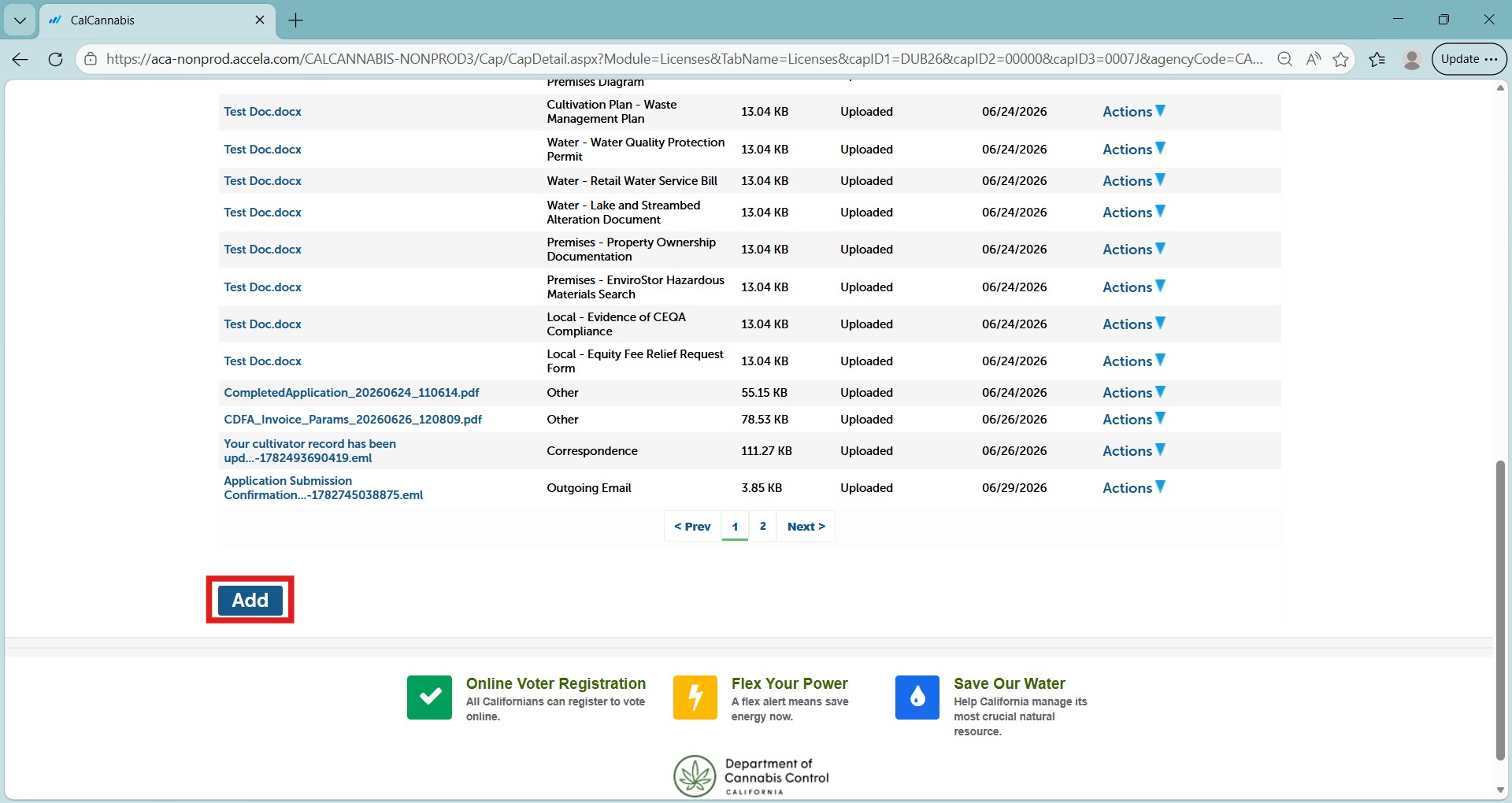Expand Actions for Outgoing Email row
1512x803 pixels.
point(1133,488)
